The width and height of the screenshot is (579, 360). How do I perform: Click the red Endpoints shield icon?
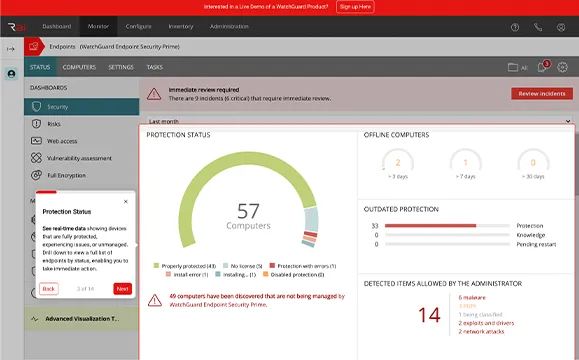pos(34,47)
